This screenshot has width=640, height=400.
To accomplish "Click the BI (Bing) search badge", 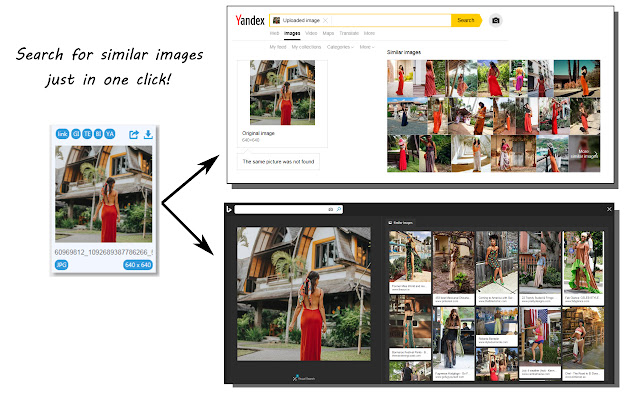I will [x=98, y=134].
